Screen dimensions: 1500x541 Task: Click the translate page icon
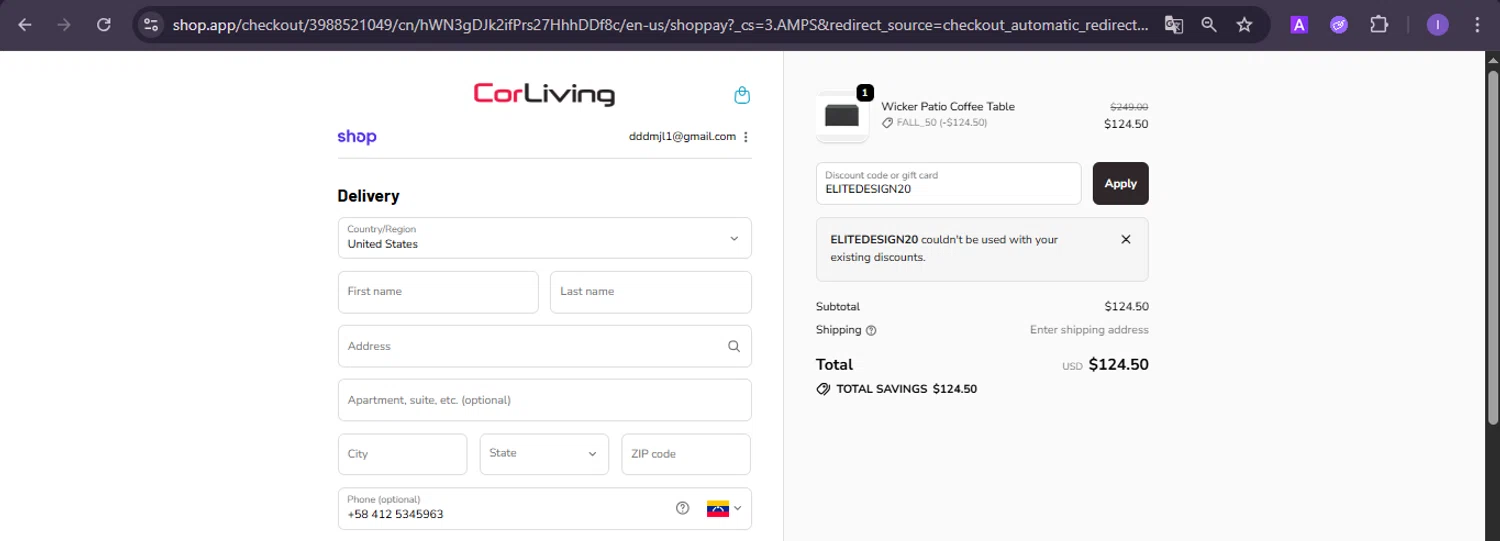point(1174,25)
